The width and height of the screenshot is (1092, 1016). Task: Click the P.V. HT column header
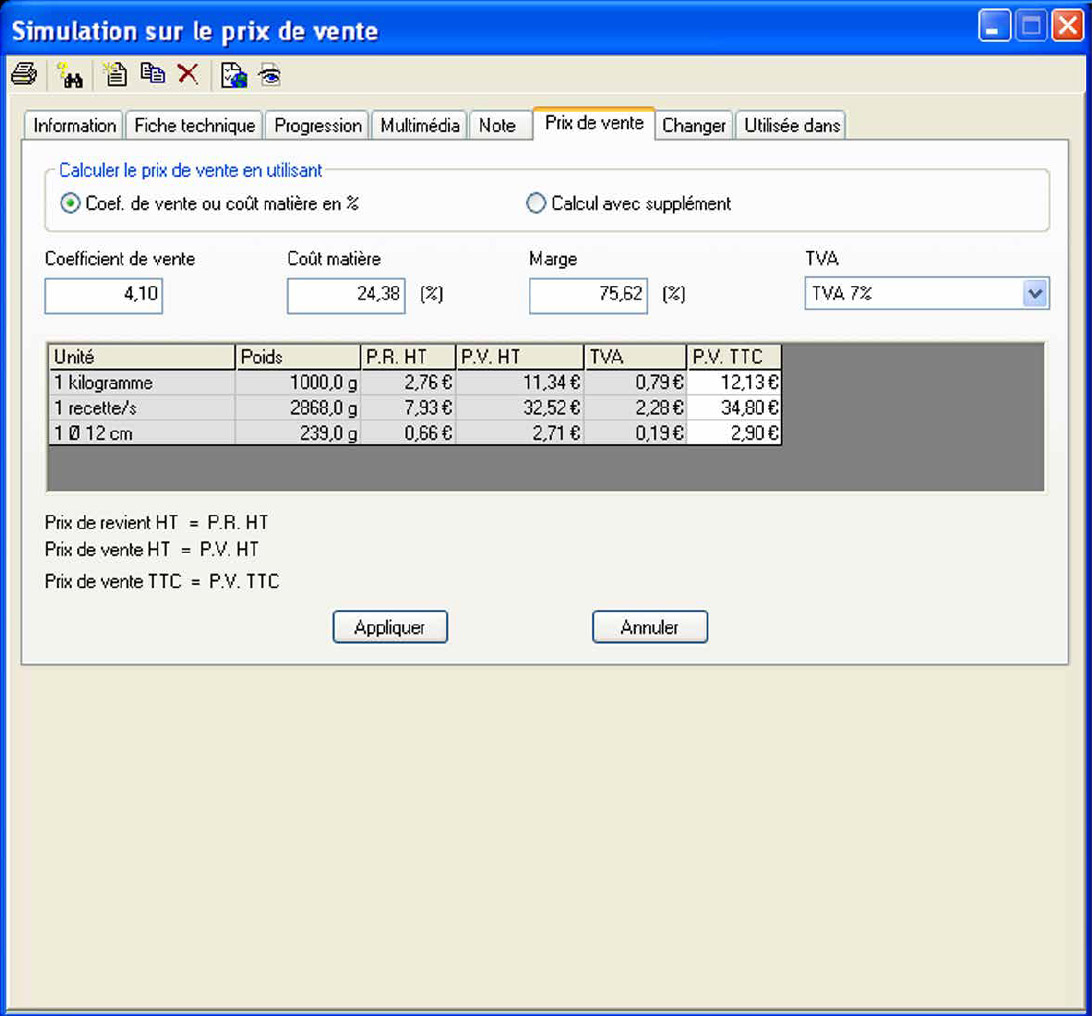coord(520,357)
